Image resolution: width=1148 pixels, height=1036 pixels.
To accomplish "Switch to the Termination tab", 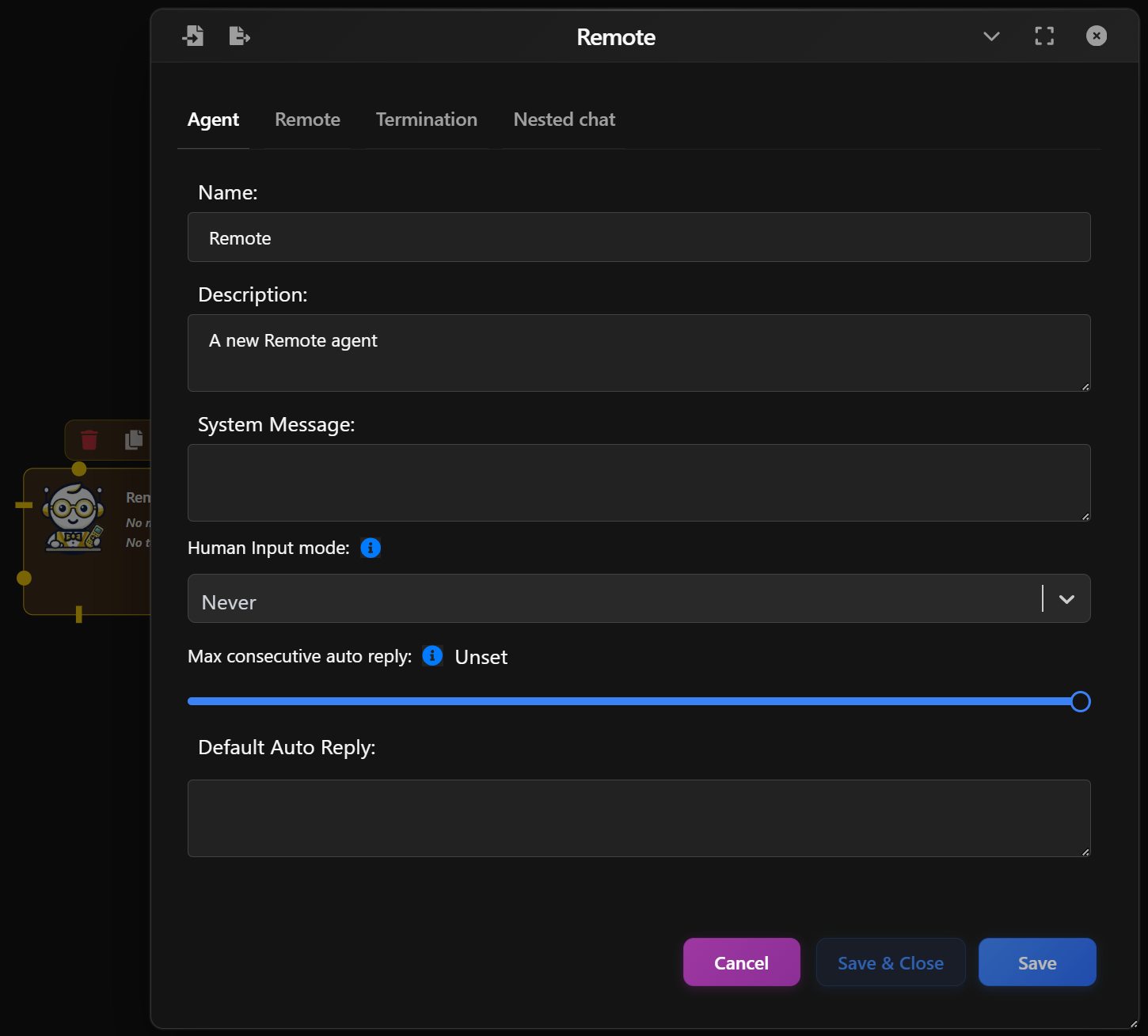I will 426,120.
